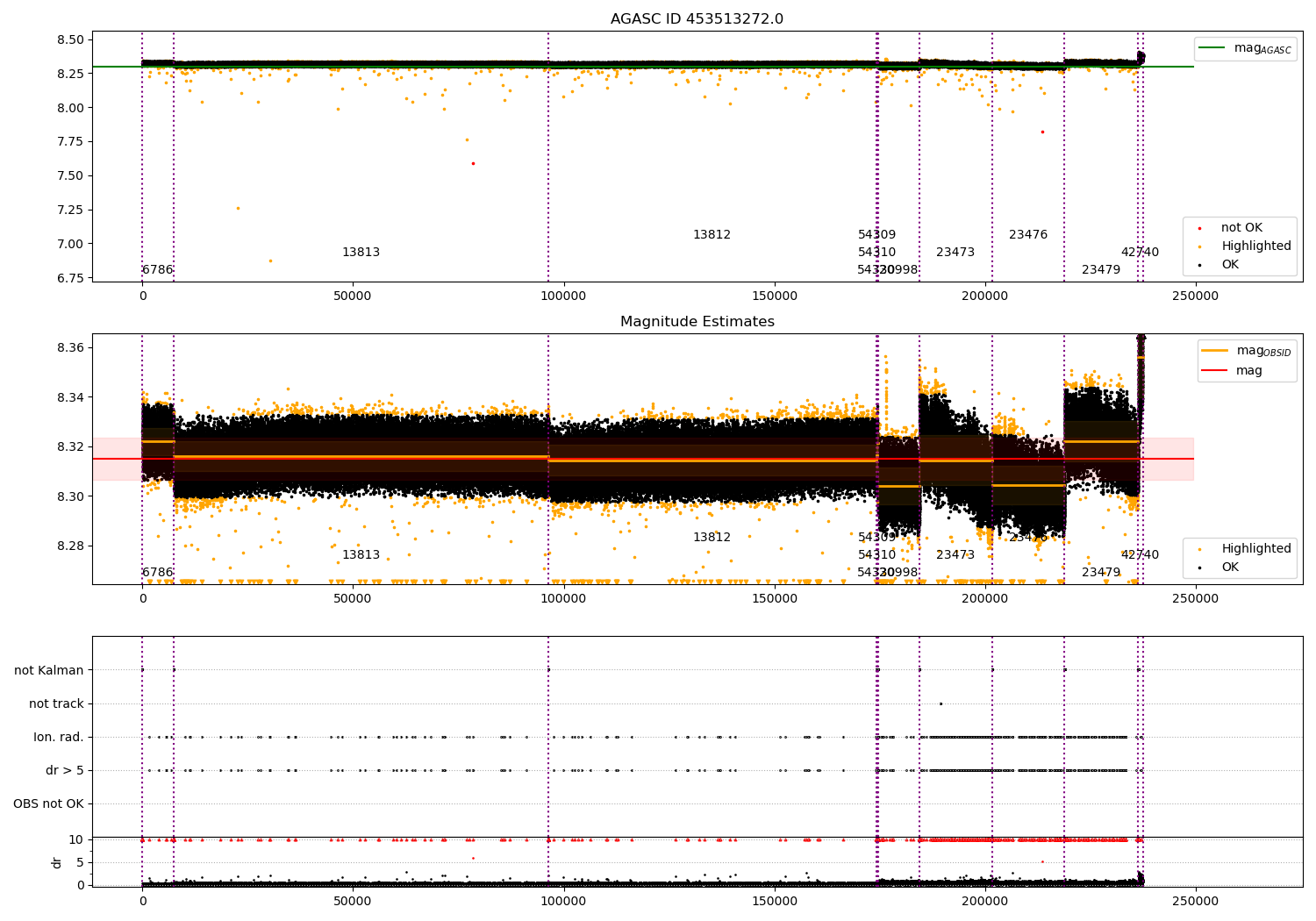This screenshot has width=1316, height=921.
Task: Click x-axis tick 250000 under top plot
Action: coord(1195,296)
